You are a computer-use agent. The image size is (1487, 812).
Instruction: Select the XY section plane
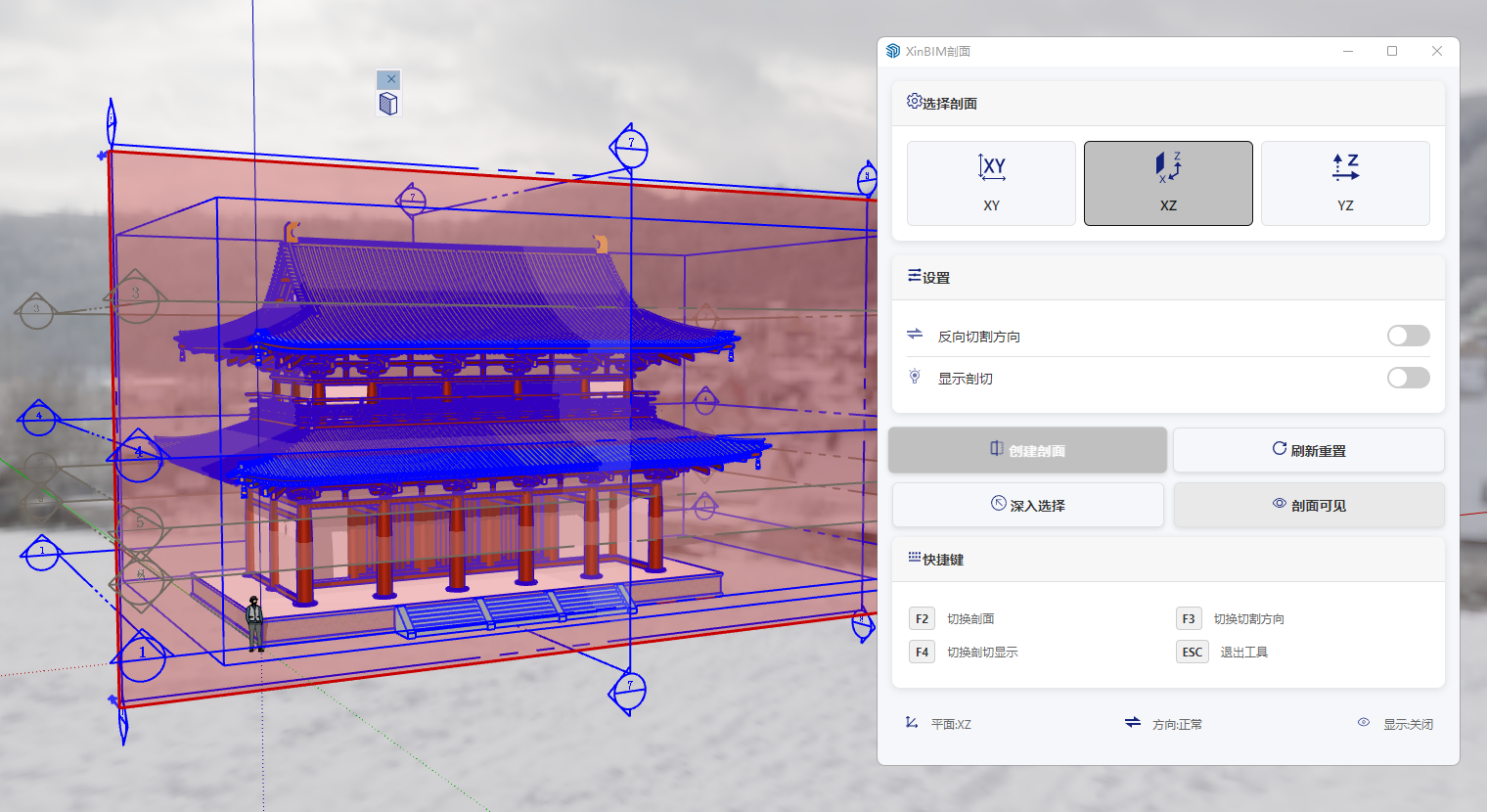pos(991,183)
